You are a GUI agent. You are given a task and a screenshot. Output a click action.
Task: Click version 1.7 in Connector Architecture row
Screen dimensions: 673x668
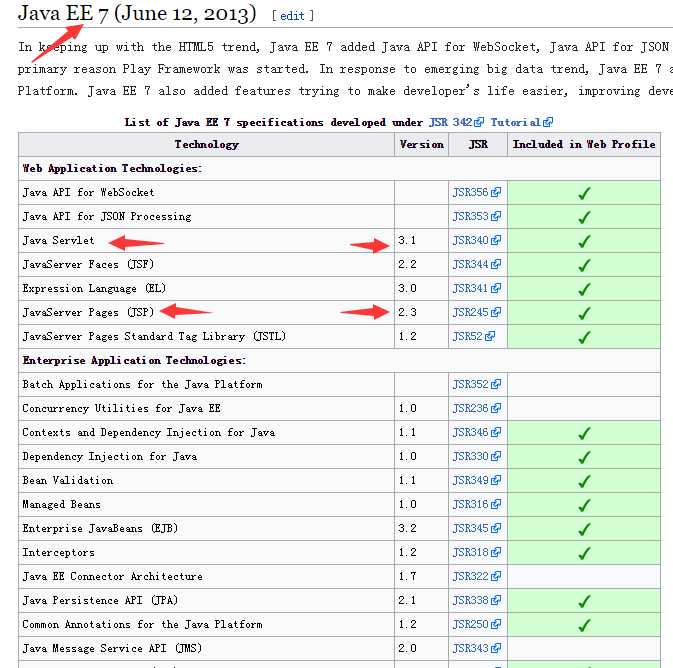407,577
